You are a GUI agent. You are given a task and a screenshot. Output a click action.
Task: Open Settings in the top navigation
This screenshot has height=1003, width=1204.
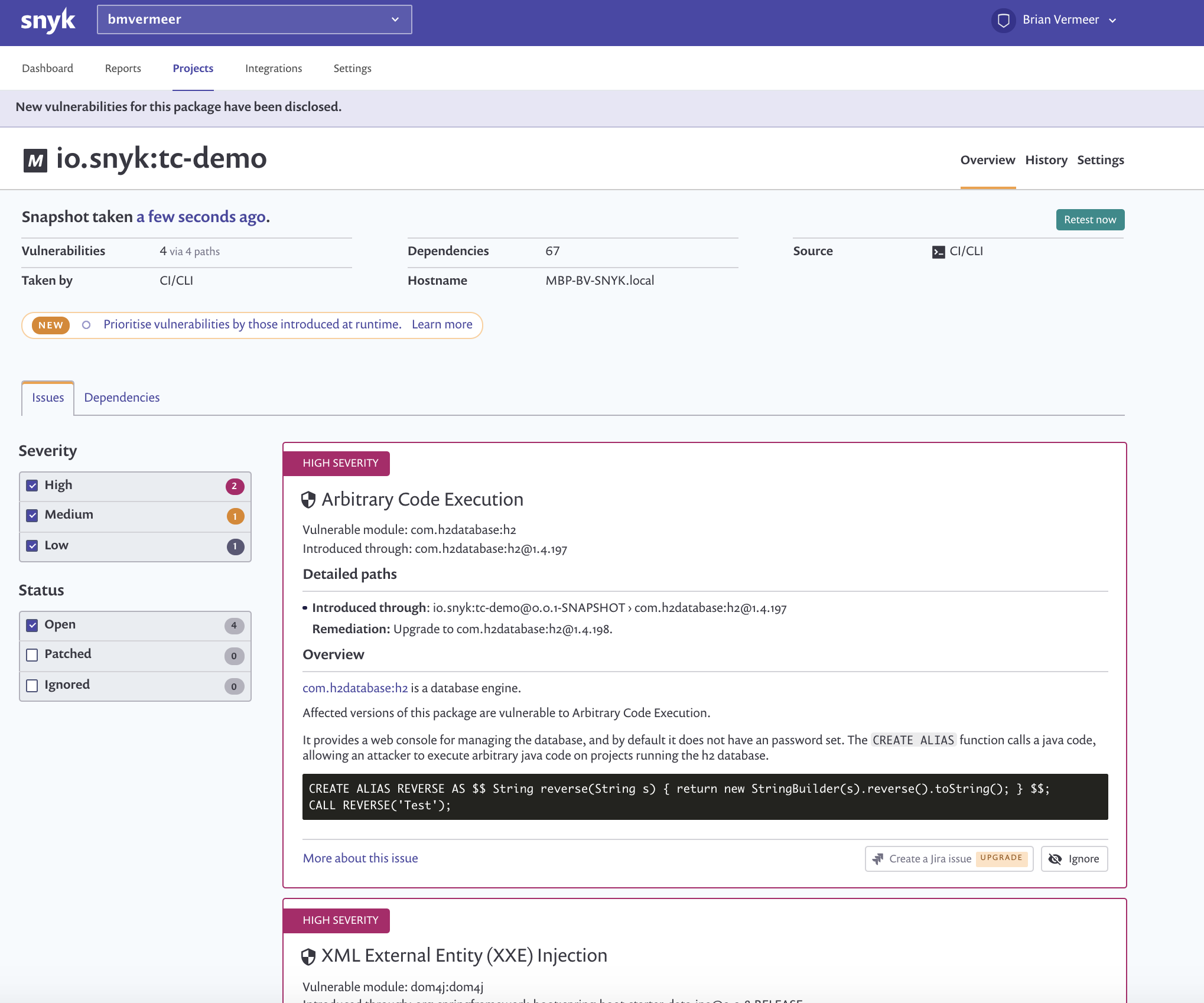tap(352, 69)
